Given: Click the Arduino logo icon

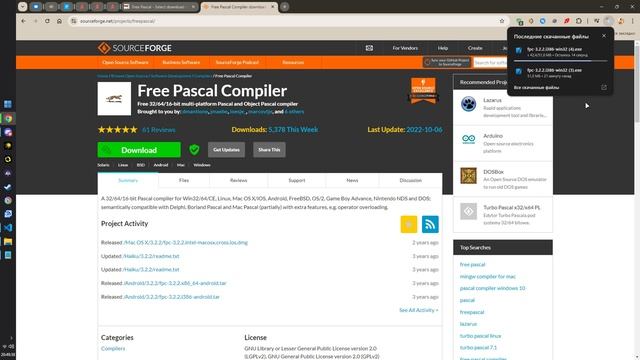Looking at the screenshot, I should click(468, 139).
